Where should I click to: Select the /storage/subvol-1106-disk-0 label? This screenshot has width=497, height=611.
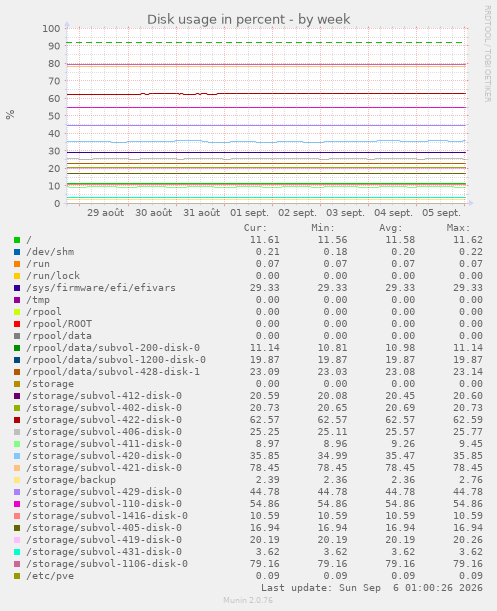(107, 564)
